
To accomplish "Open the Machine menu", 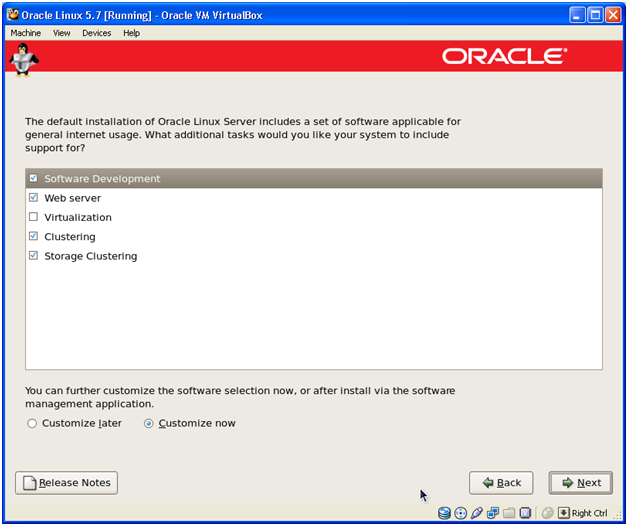I will pyautogui.click(x=26, y=33).
